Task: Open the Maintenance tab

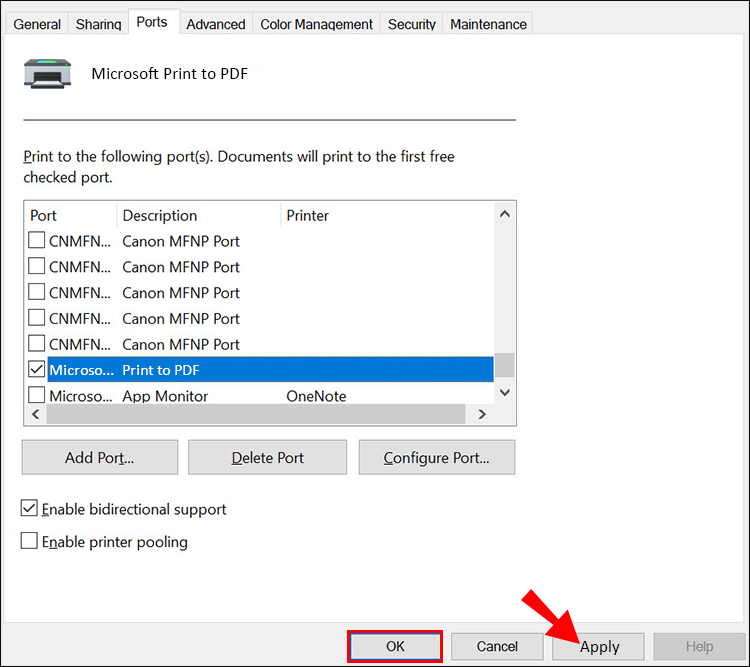Action: pos(488,24)
